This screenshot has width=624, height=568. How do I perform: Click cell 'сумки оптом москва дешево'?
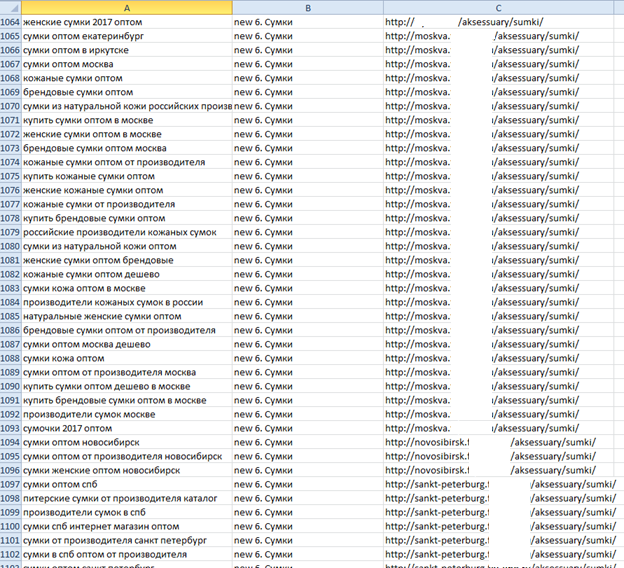pyautogui.click(x=127, y=344)
